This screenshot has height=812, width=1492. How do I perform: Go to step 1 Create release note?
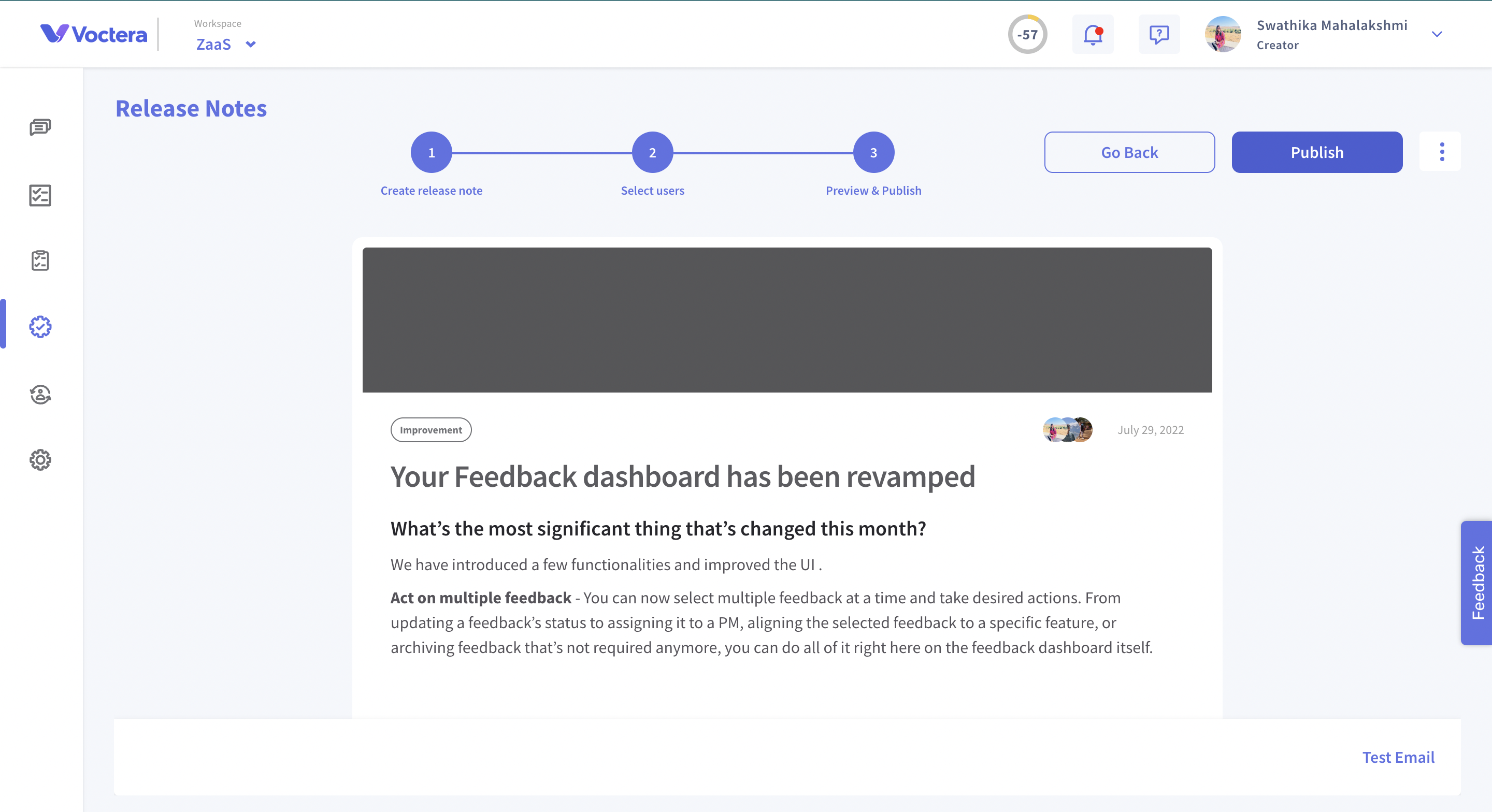tap(432, 152)
